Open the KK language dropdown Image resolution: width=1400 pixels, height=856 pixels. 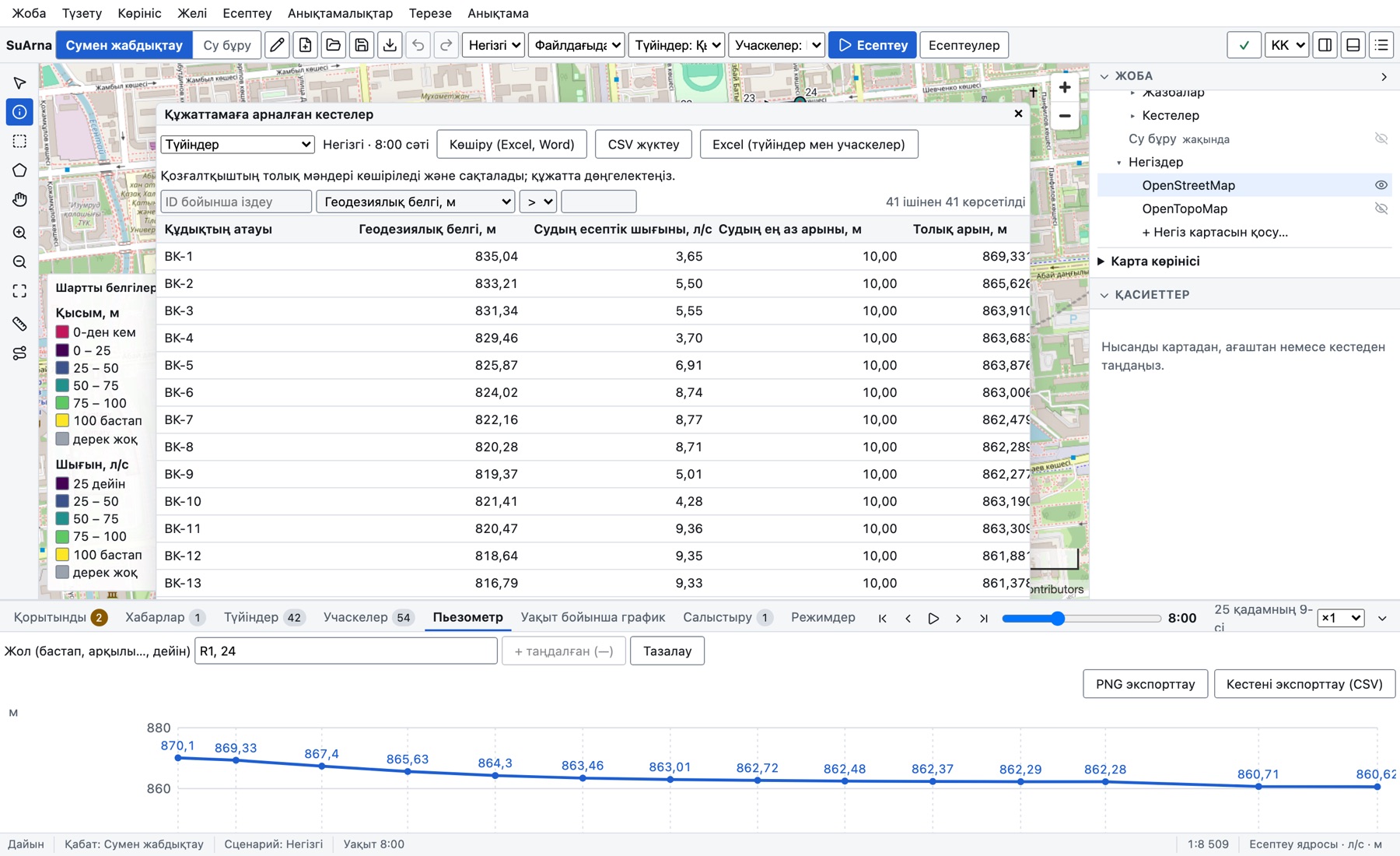coord(1287,45)
